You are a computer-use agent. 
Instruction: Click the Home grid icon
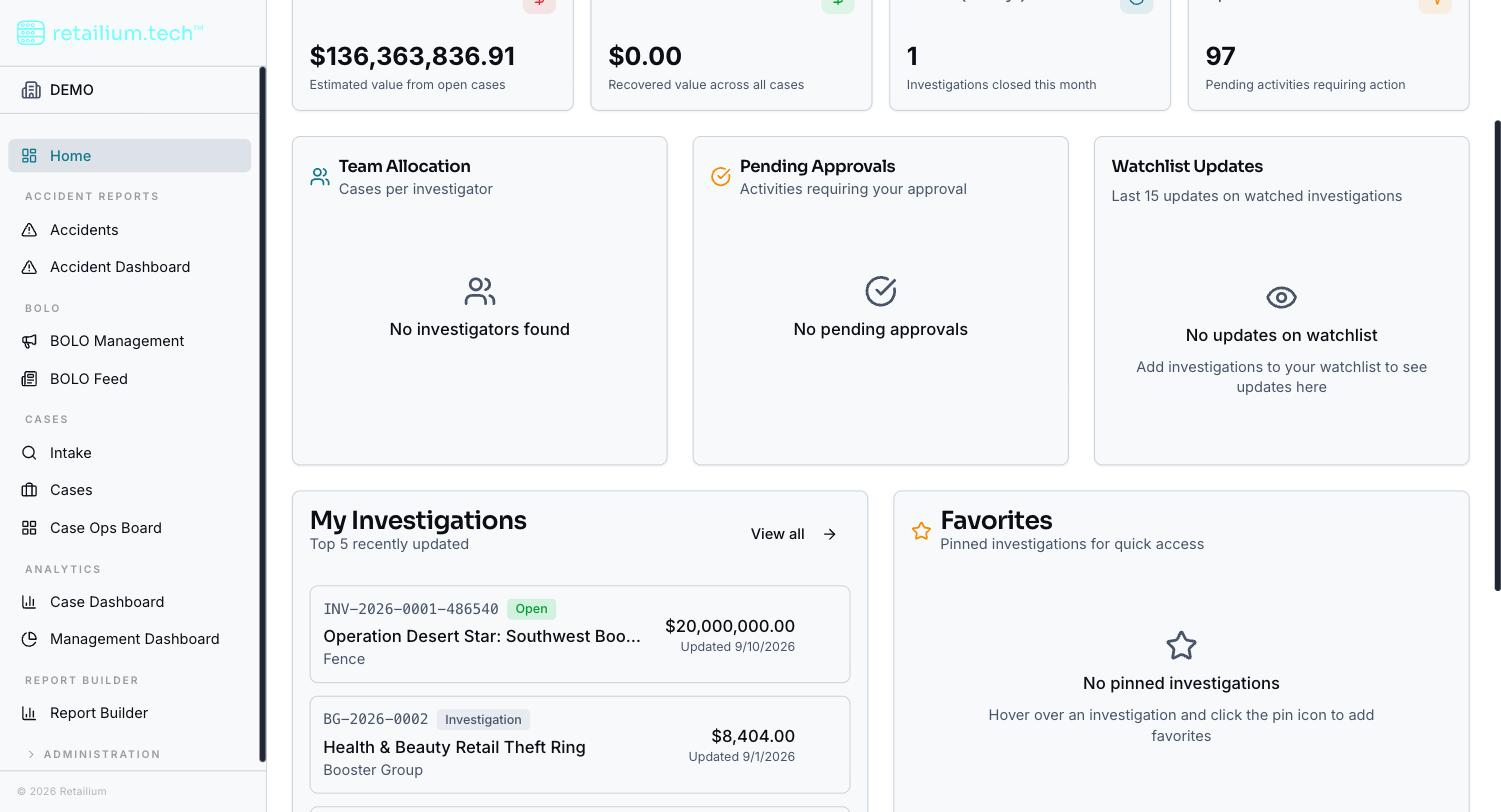pos(29,156)
